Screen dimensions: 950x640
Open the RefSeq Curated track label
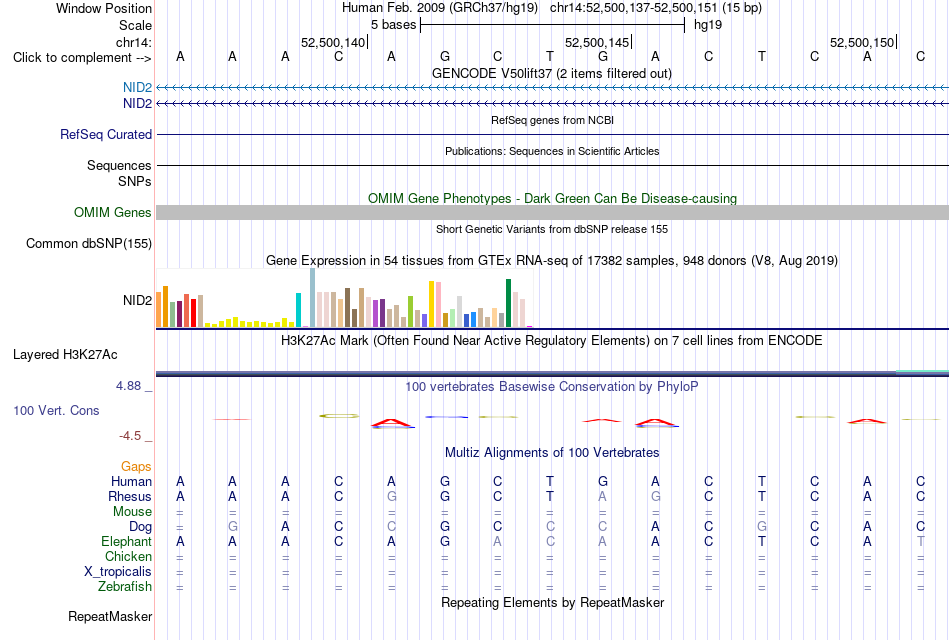point(105,135)
